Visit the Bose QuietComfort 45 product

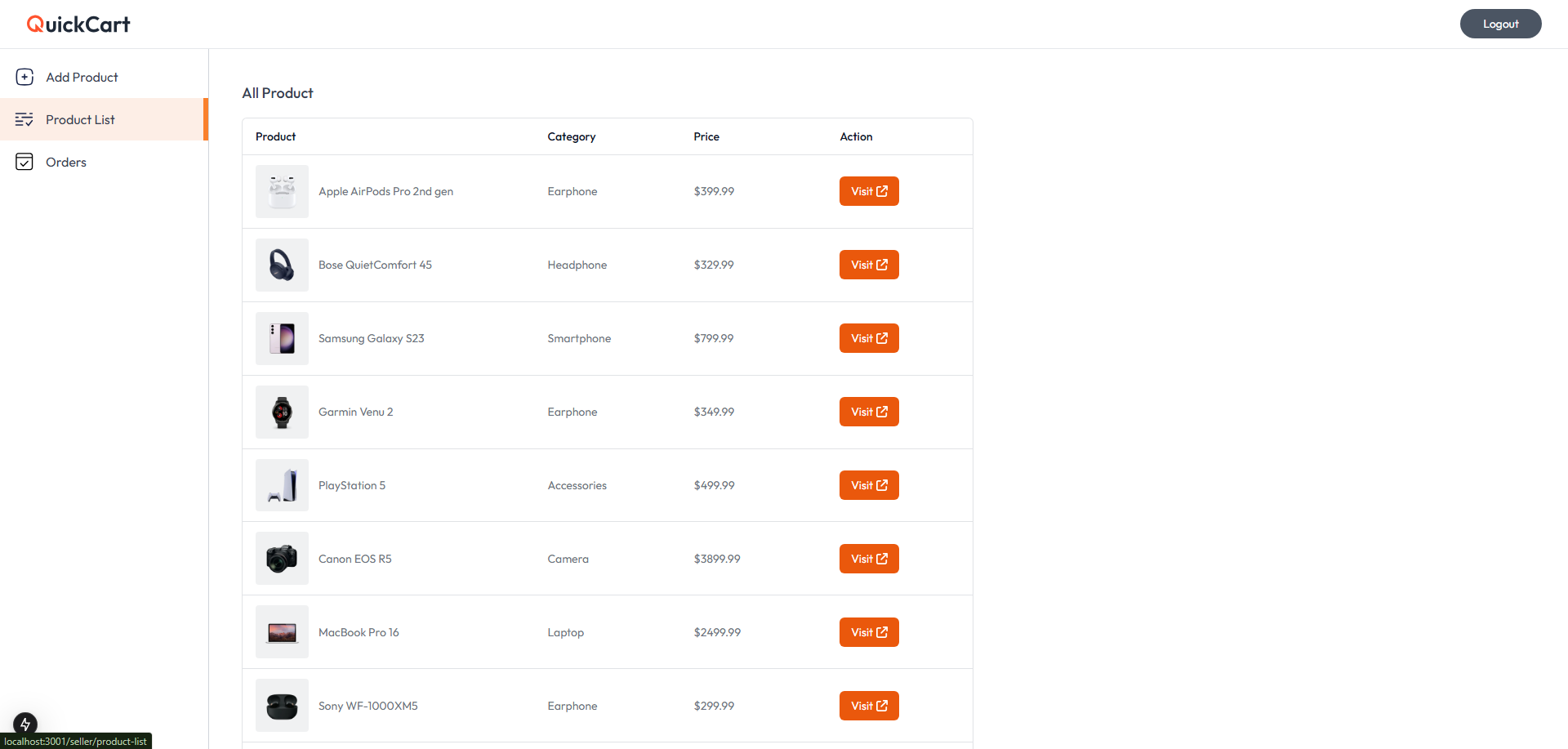tap(869, 265)
